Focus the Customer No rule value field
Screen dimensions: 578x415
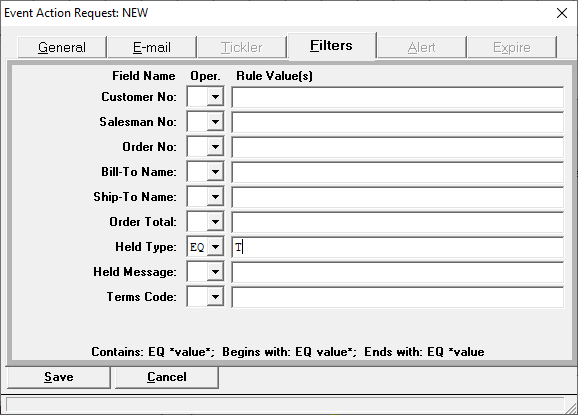(x=398, y=97)
